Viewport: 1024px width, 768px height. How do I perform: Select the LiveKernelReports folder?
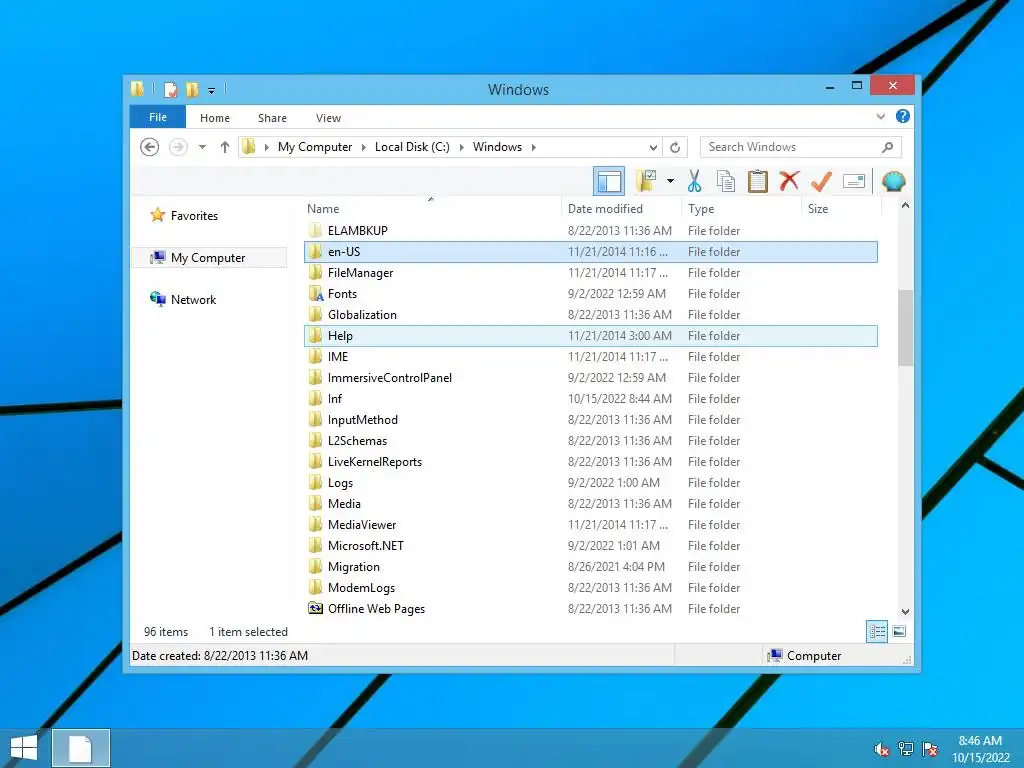coord(591,462)
